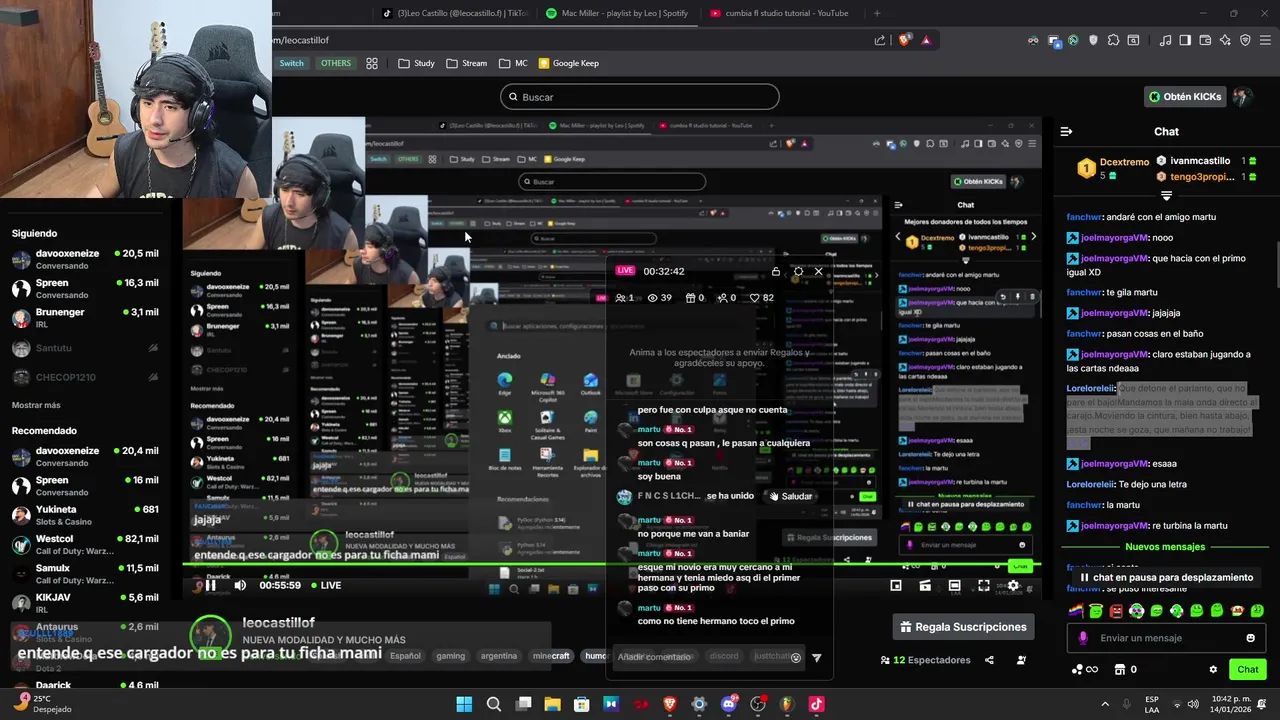This screenshot has height=720, width=1280.
Task: Toggle fullscreen on the video player
Action: click(x=984, y=585)
